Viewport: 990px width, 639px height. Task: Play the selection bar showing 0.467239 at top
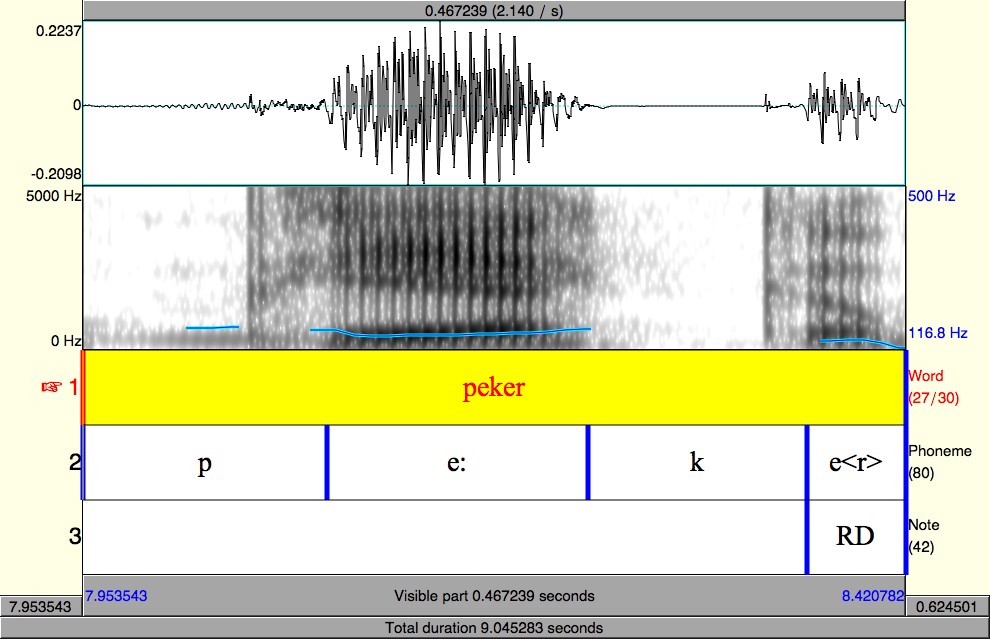[494, 11]
